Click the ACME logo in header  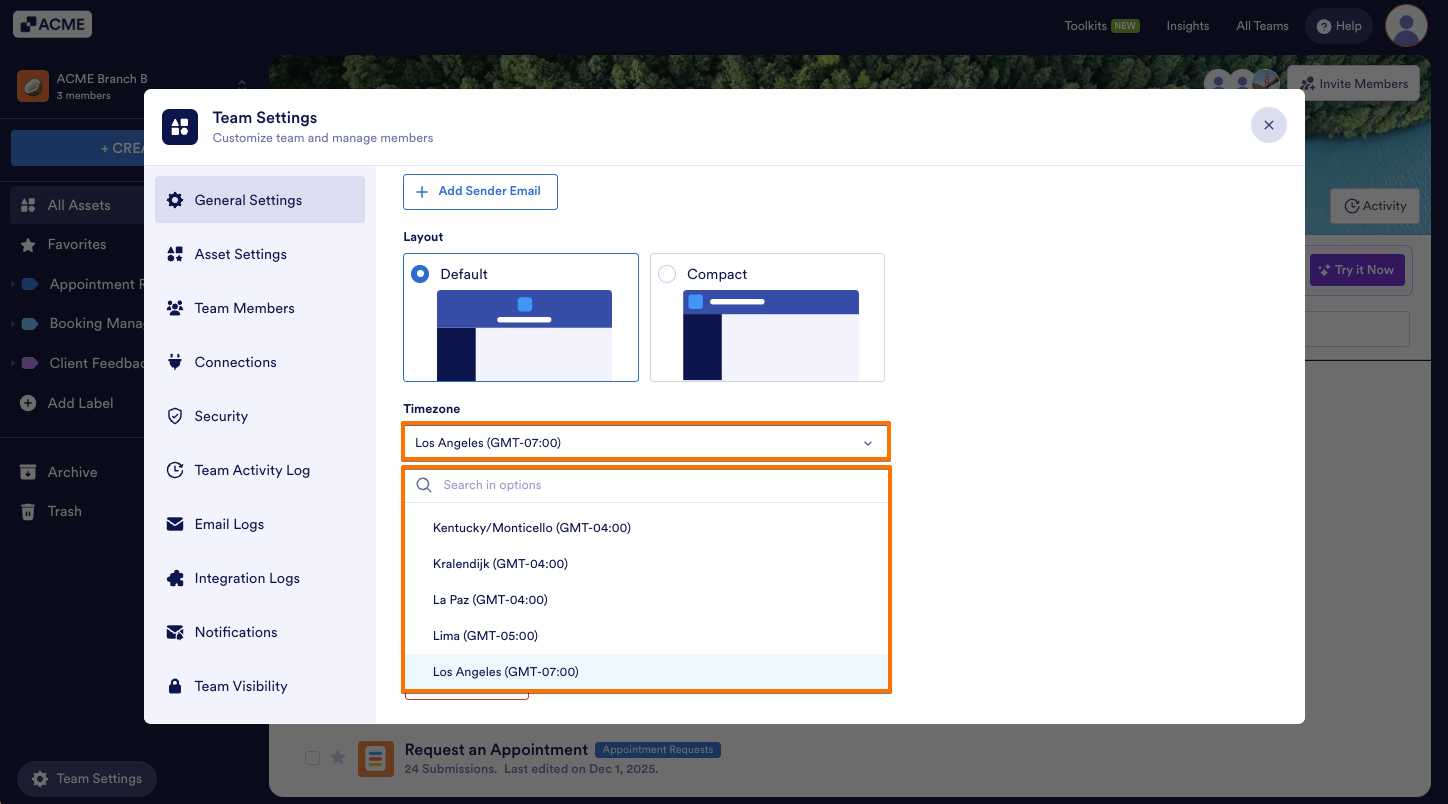coord(53,25)
